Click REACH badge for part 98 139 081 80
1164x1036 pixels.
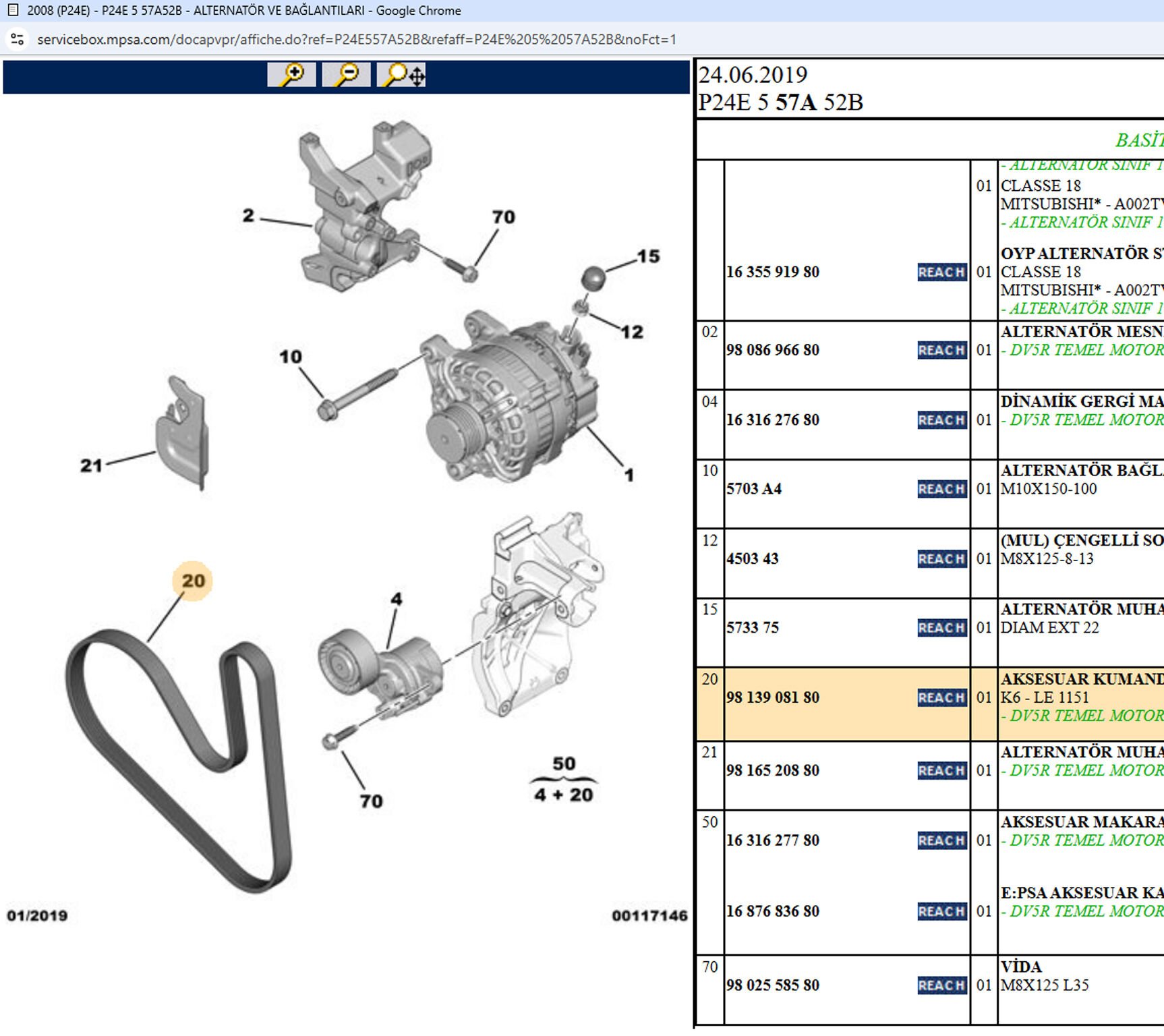pos(941,697)
